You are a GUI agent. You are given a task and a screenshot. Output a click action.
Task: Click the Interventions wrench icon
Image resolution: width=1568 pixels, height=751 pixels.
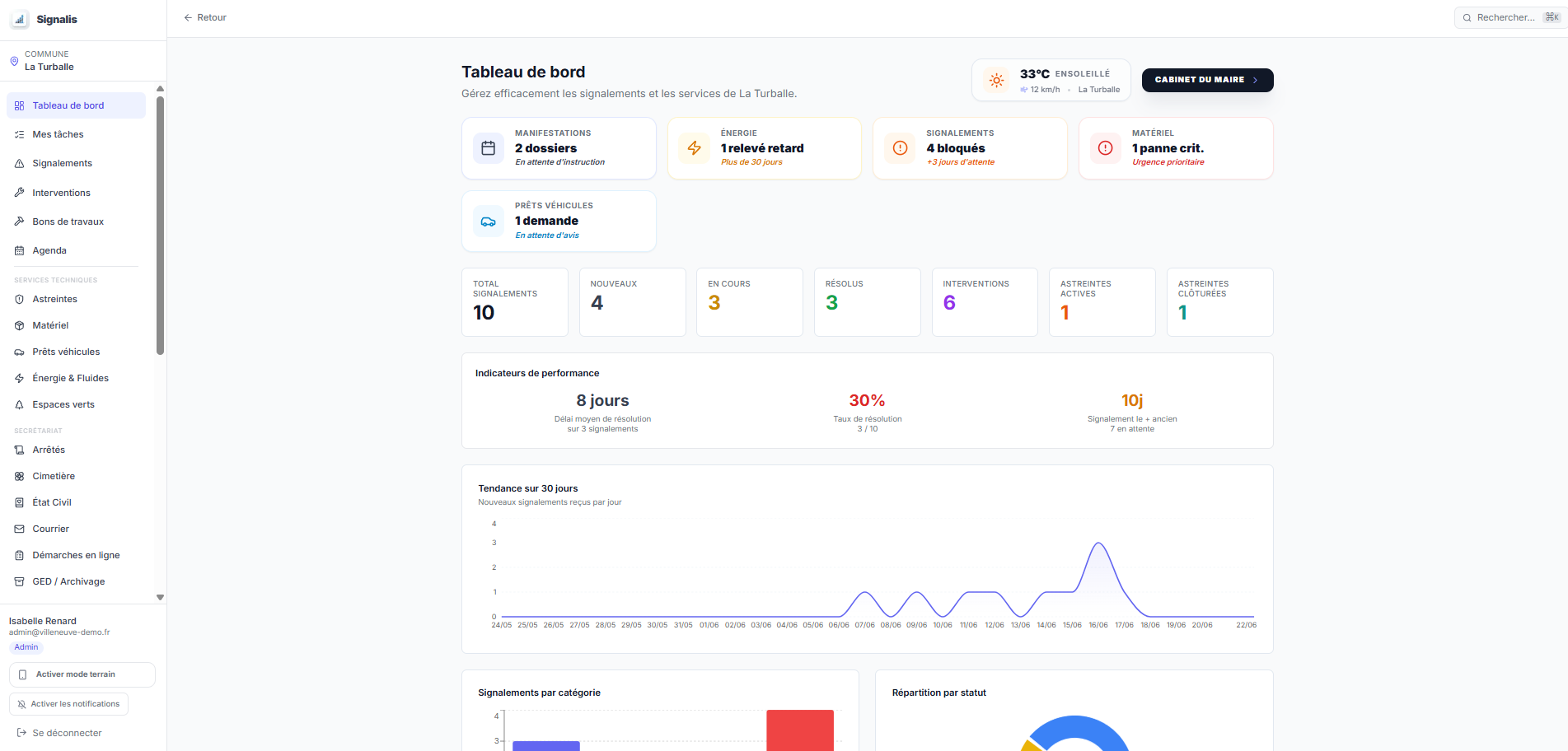[19, 193]
